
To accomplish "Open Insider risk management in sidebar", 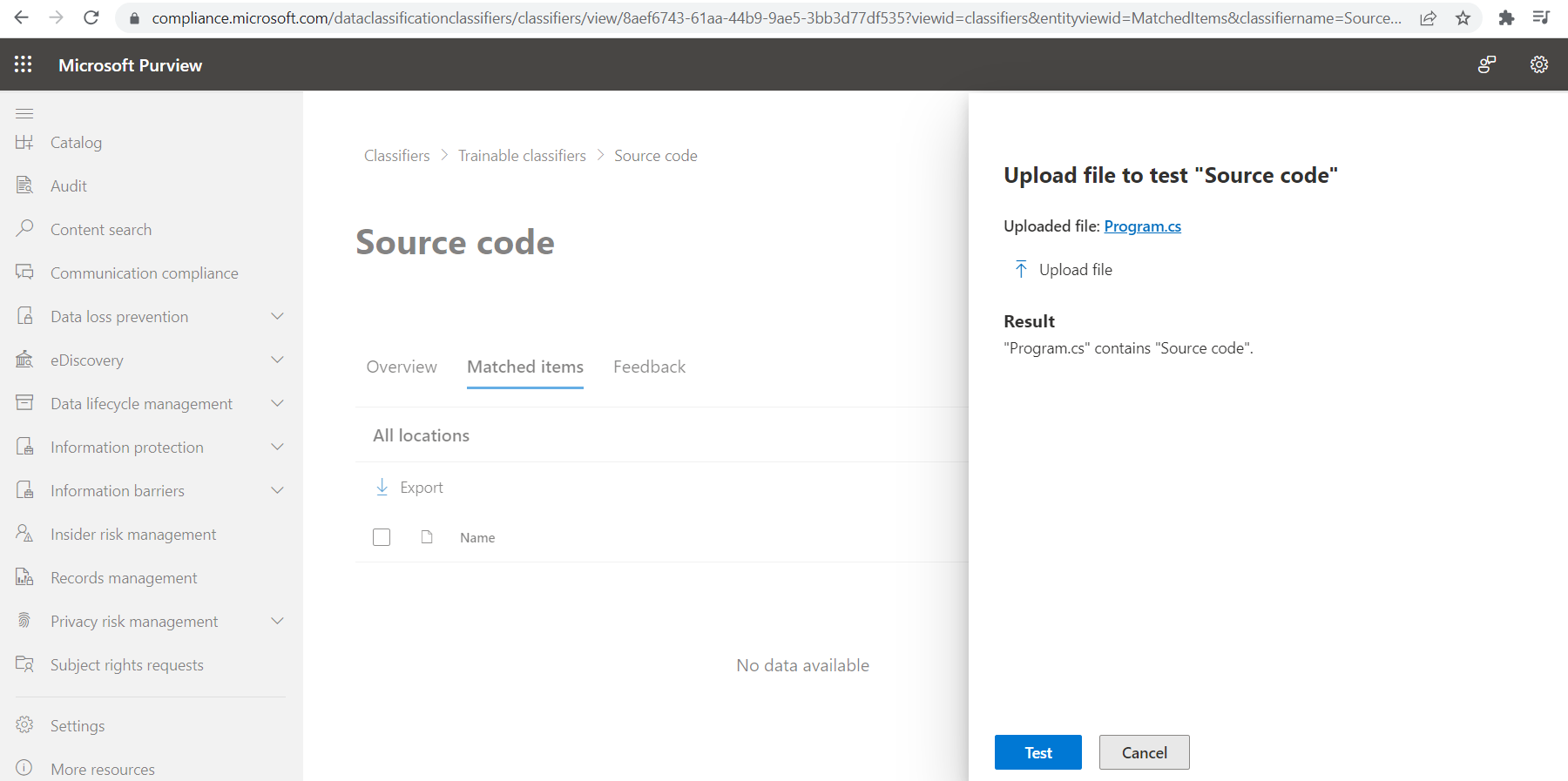I will [x=133, y=534].
